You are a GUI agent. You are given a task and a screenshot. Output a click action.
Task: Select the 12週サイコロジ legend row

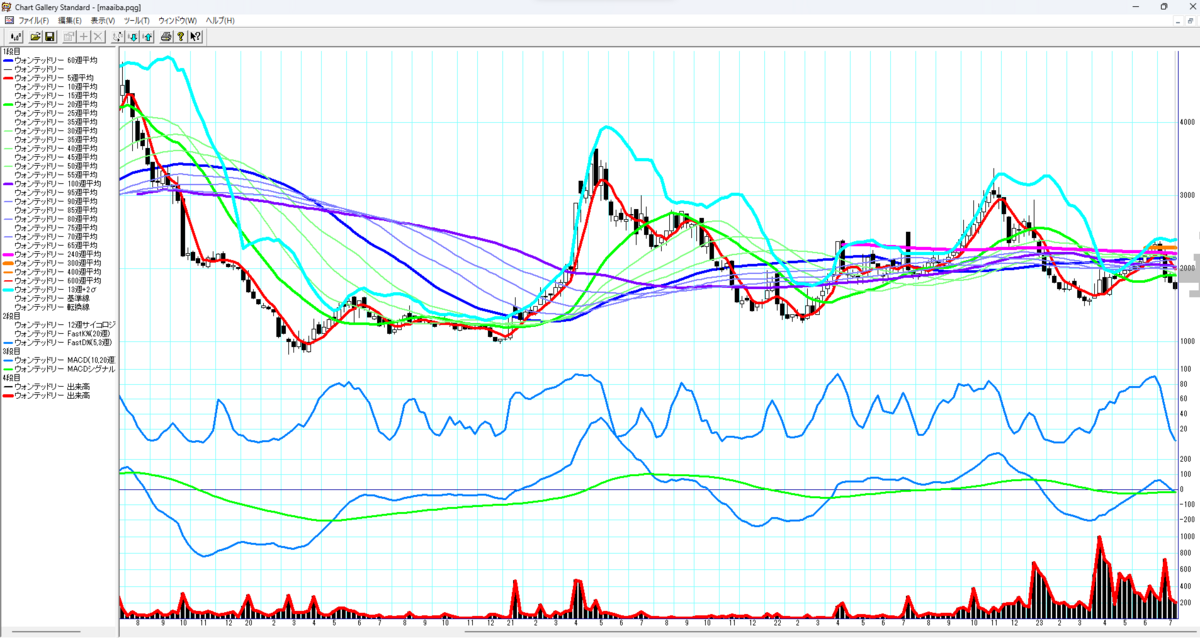[x=65, y=325]
